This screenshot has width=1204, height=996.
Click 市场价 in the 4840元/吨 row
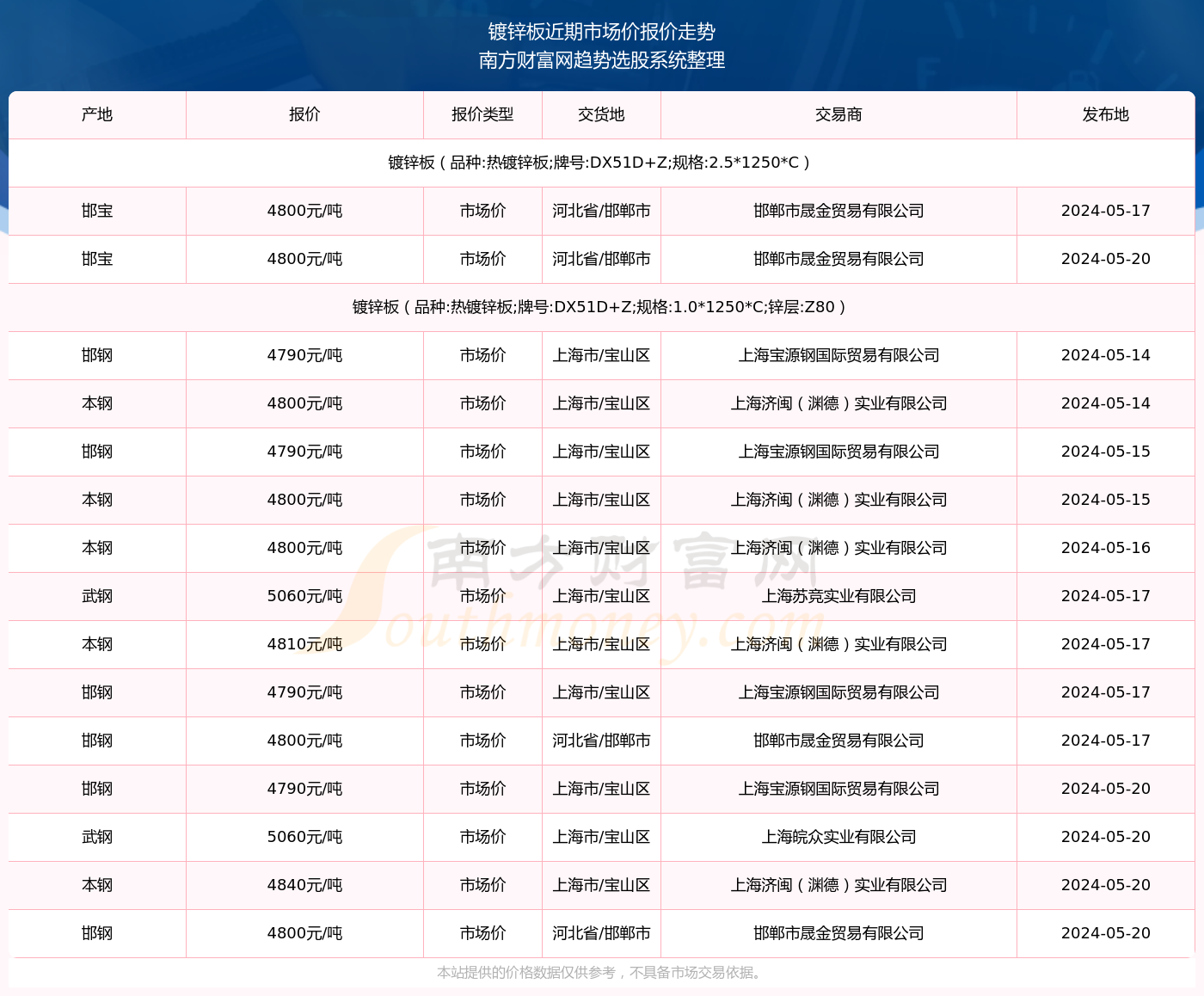pos(482,885)
